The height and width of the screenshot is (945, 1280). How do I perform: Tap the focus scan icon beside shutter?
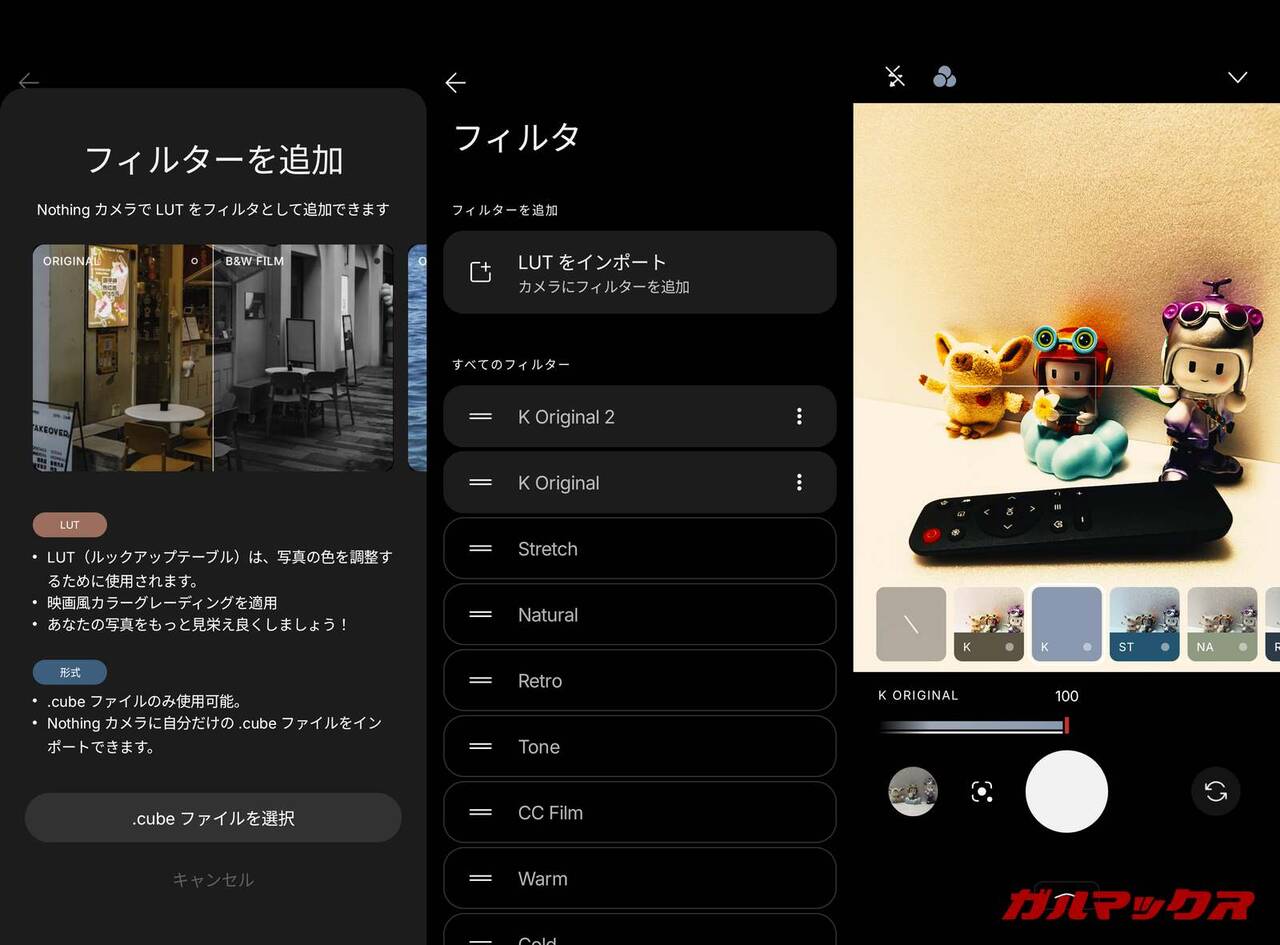coord(982,792)
